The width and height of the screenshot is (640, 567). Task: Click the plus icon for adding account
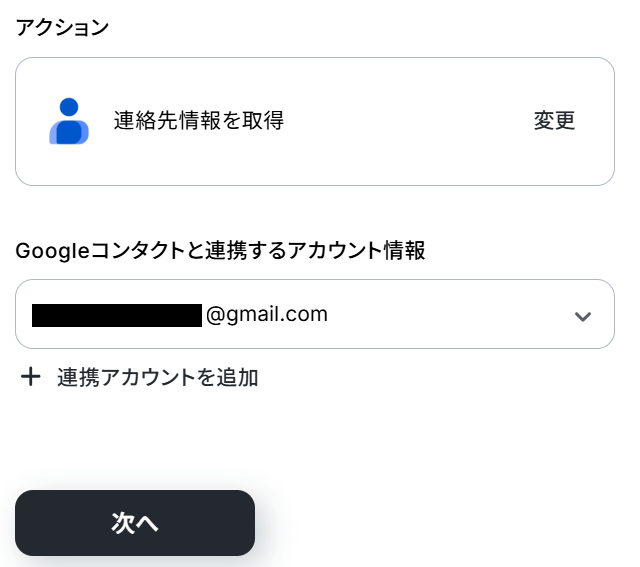(x=31, y=377)
